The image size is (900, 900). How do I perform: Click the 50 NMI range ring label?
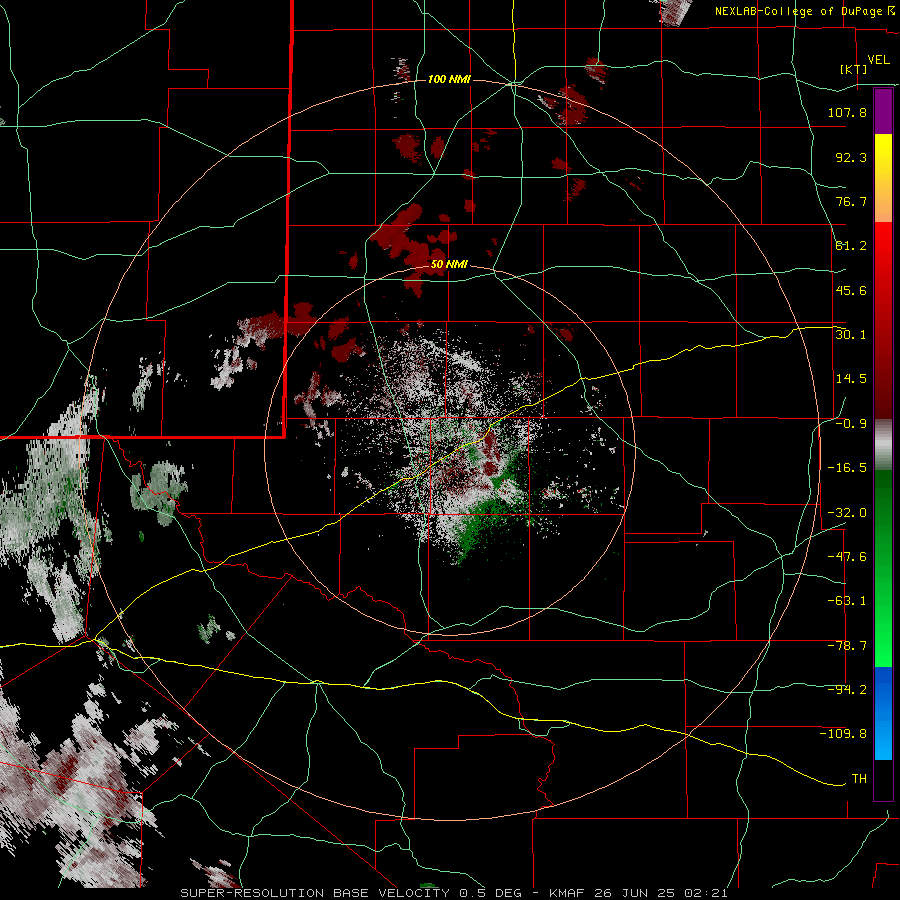click(x=449, y=265)
